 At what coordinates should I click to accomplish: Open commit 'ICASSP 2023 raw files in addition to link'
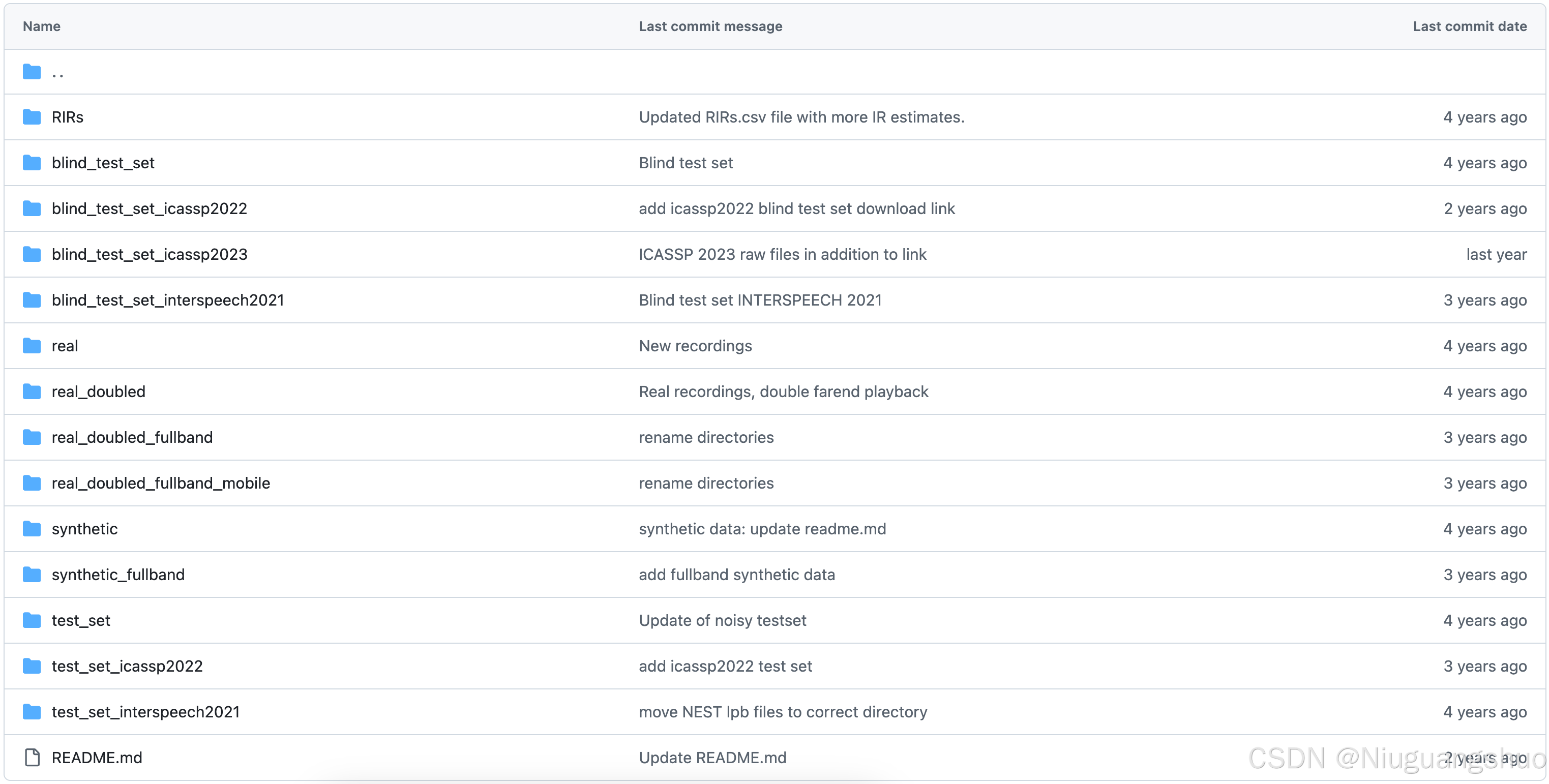pos(782,254)
